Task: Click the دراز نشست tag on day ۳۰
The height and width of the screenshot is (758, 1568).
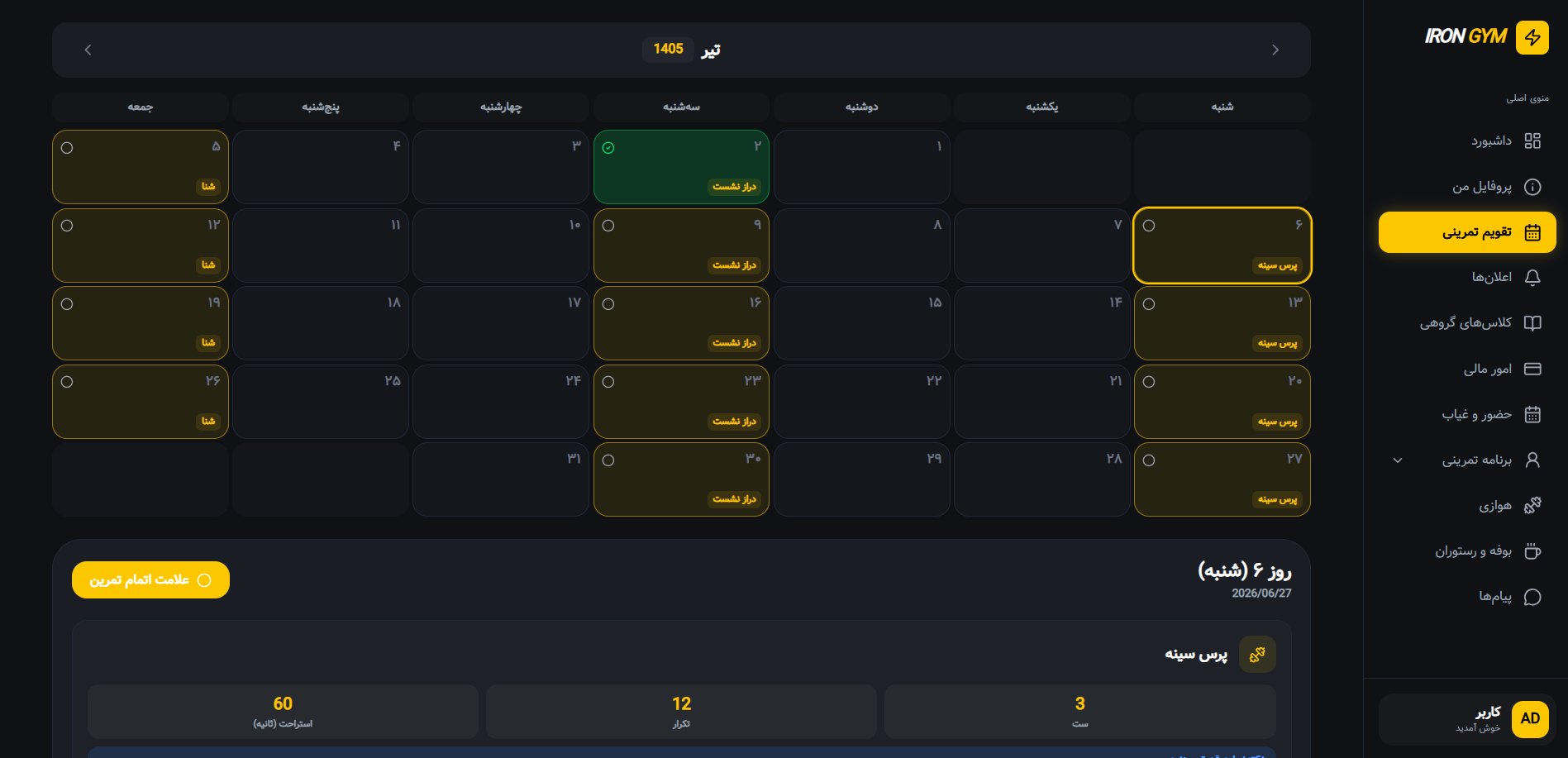Action: coord(735,499)
